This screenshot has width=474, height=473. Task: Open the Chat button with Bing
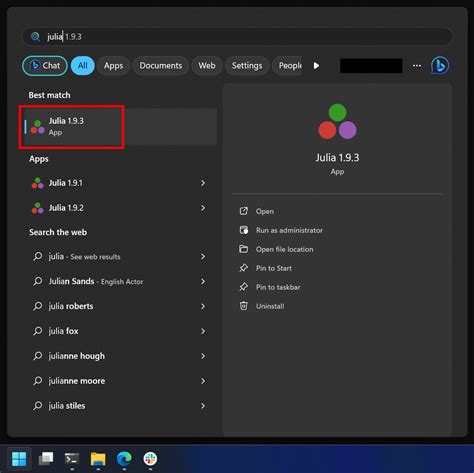[45, 66]
